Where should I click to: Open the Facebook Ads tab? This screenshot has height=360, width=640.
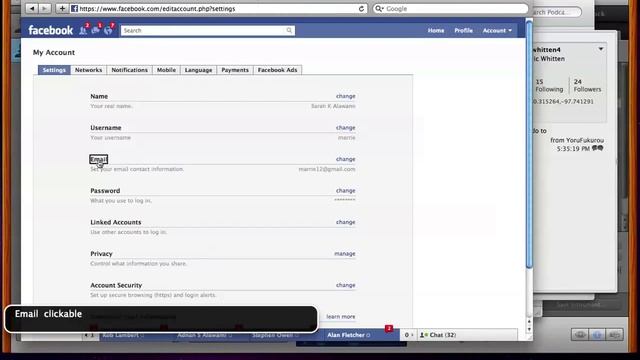click(x=278, y=70)
